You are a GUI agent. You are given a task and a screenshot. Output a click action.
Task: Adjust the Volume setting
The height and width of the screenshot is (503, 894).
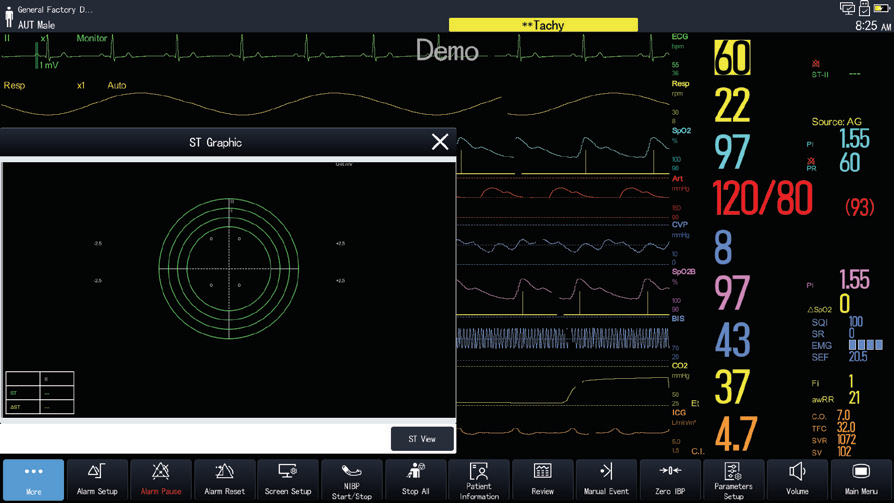pos(797,479)
